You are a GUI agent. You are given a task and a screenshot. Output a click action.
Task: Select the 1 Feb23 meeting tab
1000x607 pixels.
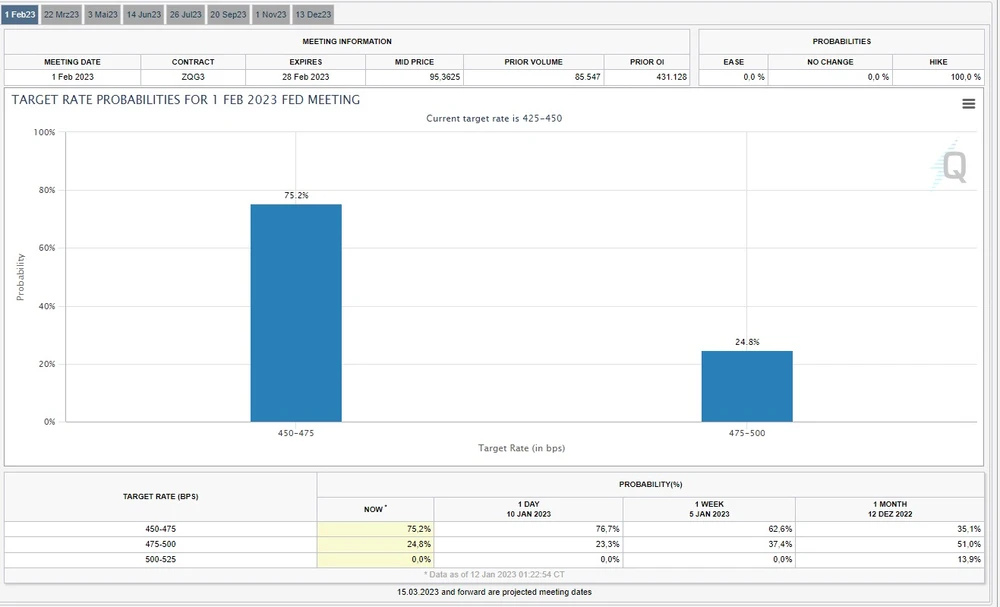coord(20,15)
